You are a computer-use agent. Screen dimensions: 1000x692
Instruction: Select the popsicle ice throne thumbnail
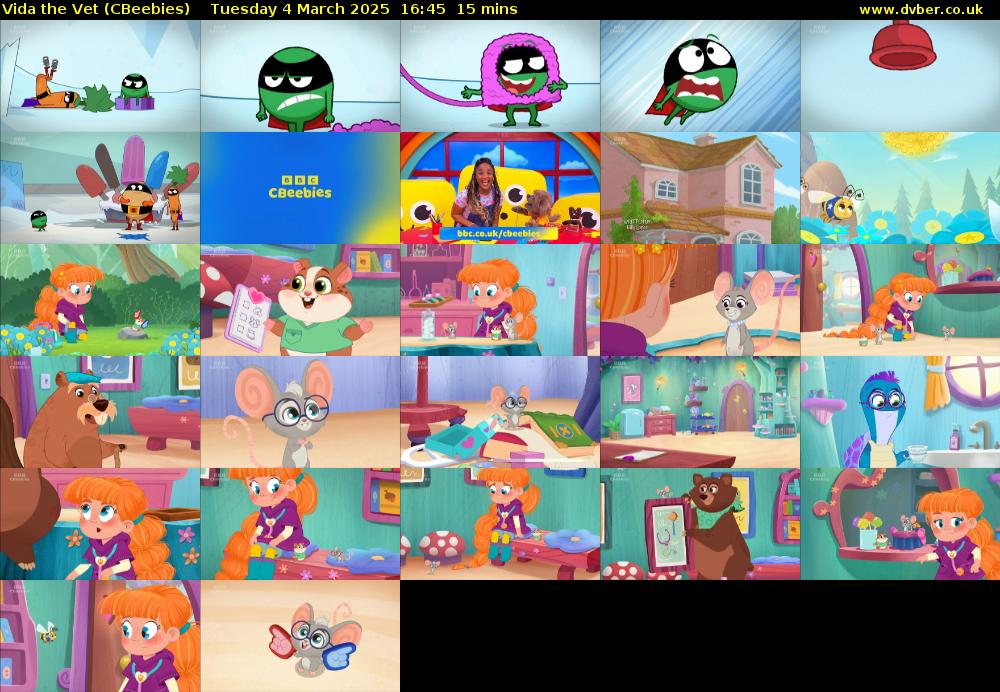click(x=100, y=188)
